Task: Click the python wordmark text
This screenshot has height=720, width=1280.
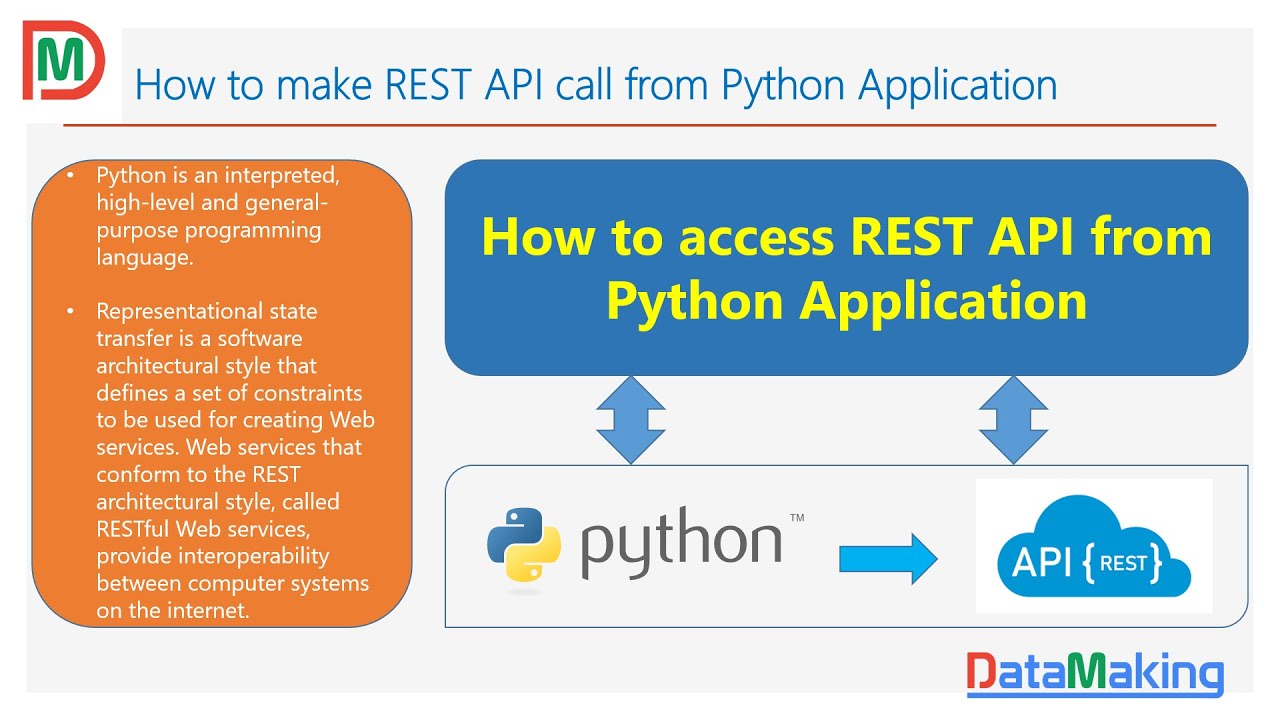Action: [682, 546]
